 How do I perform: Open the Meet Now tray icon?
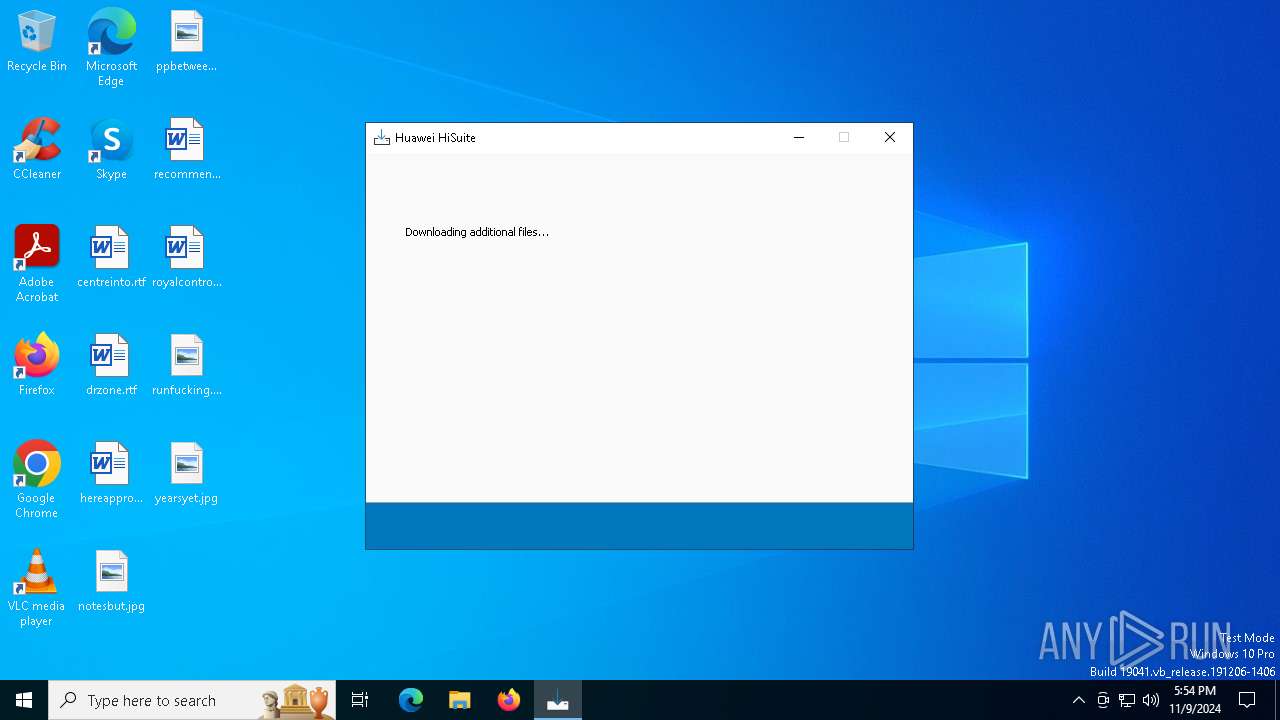click(x=1103, y=700)
